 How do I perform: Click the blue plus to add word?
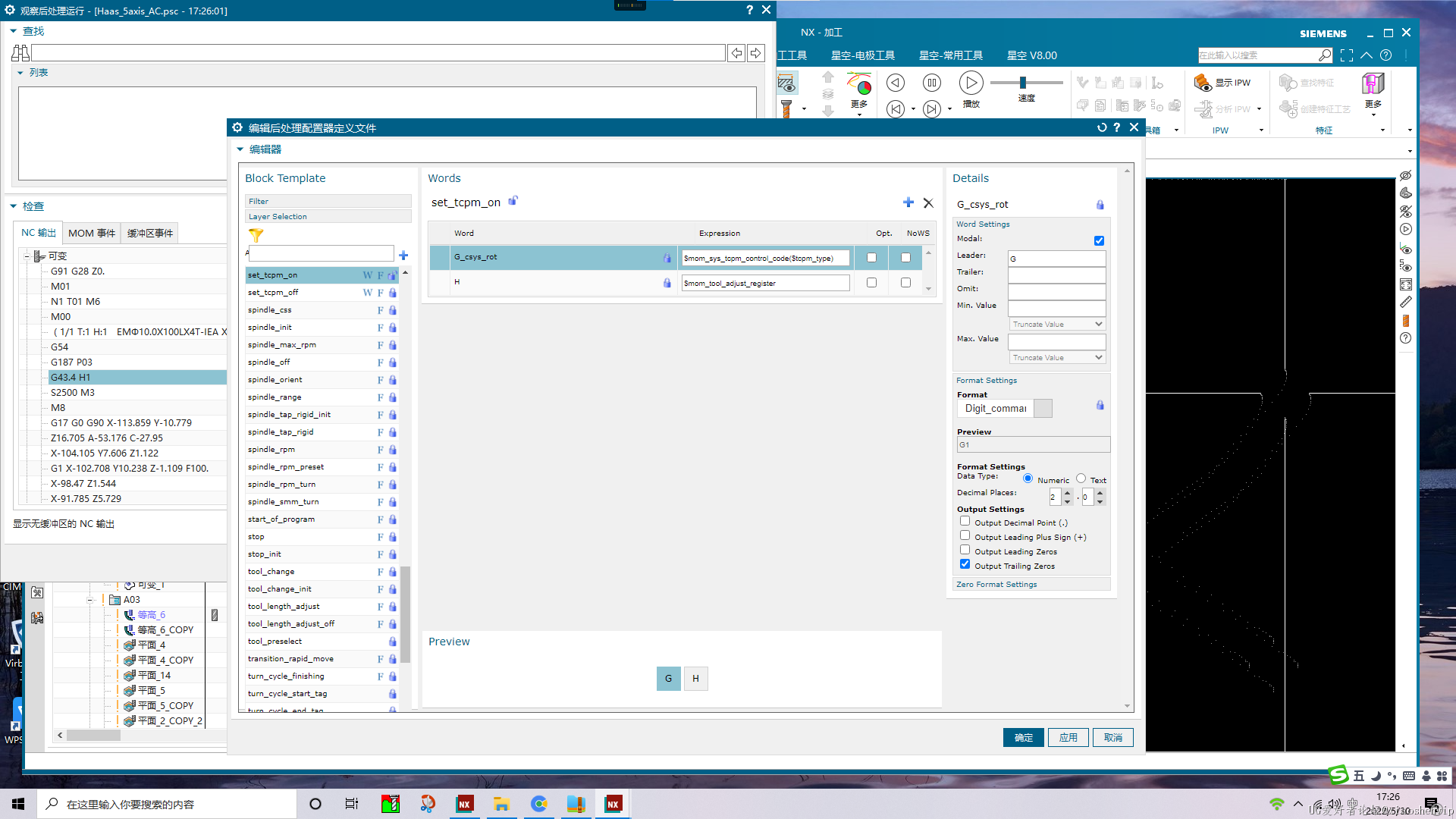point(908,202)
